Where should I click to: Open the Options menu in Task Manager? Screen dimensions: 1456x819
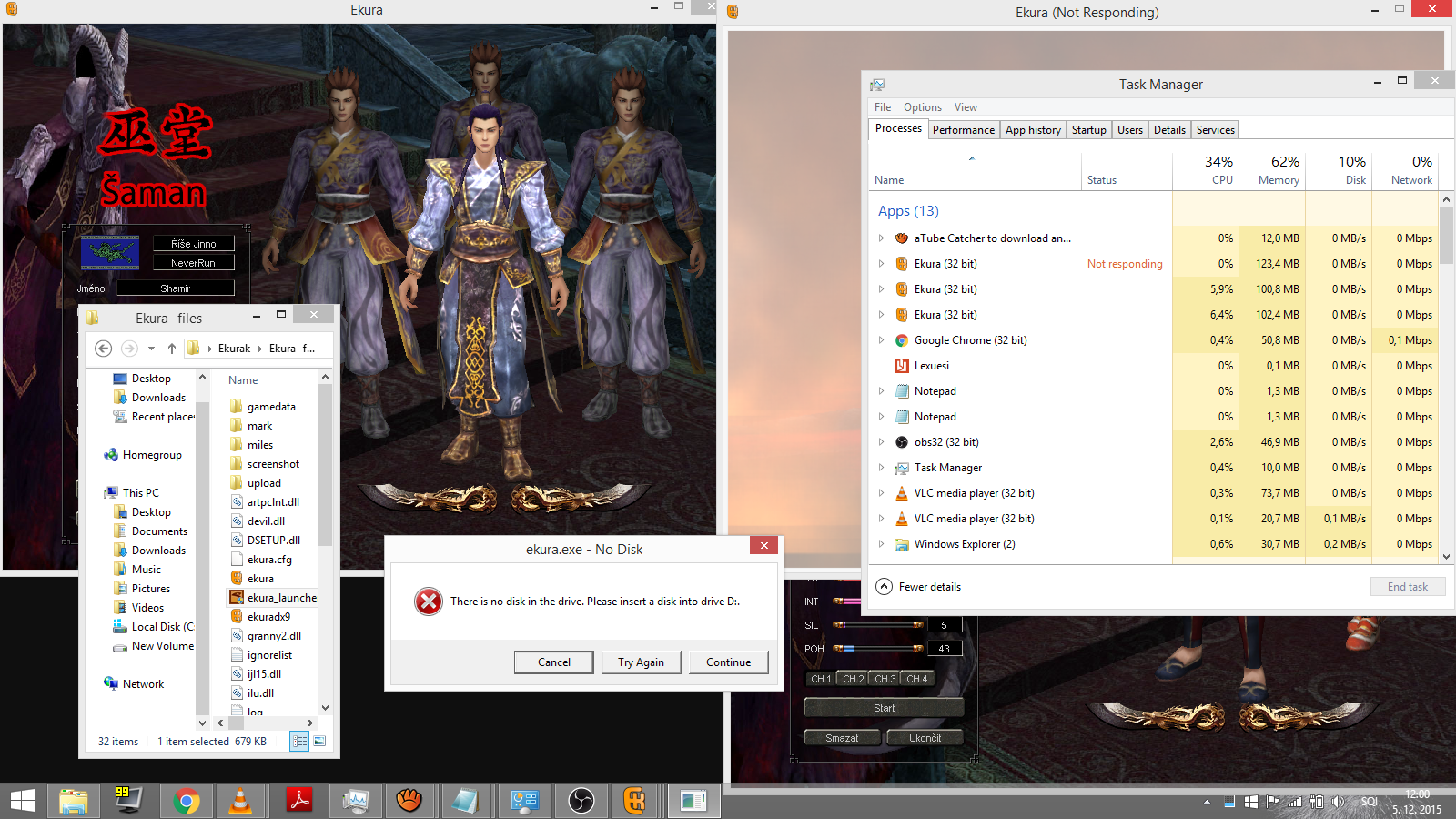pos(922,107)
